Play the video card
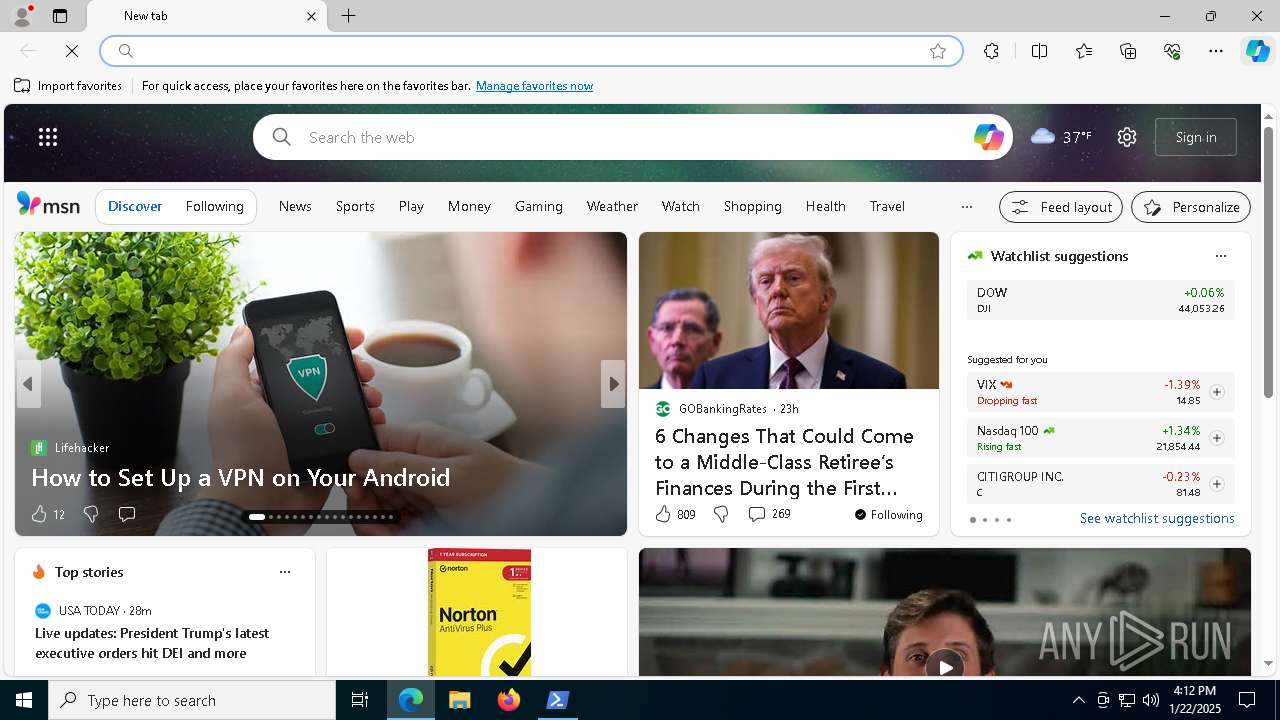The image size is (1280, 720). pyautogui.click(x=945, y=666)
